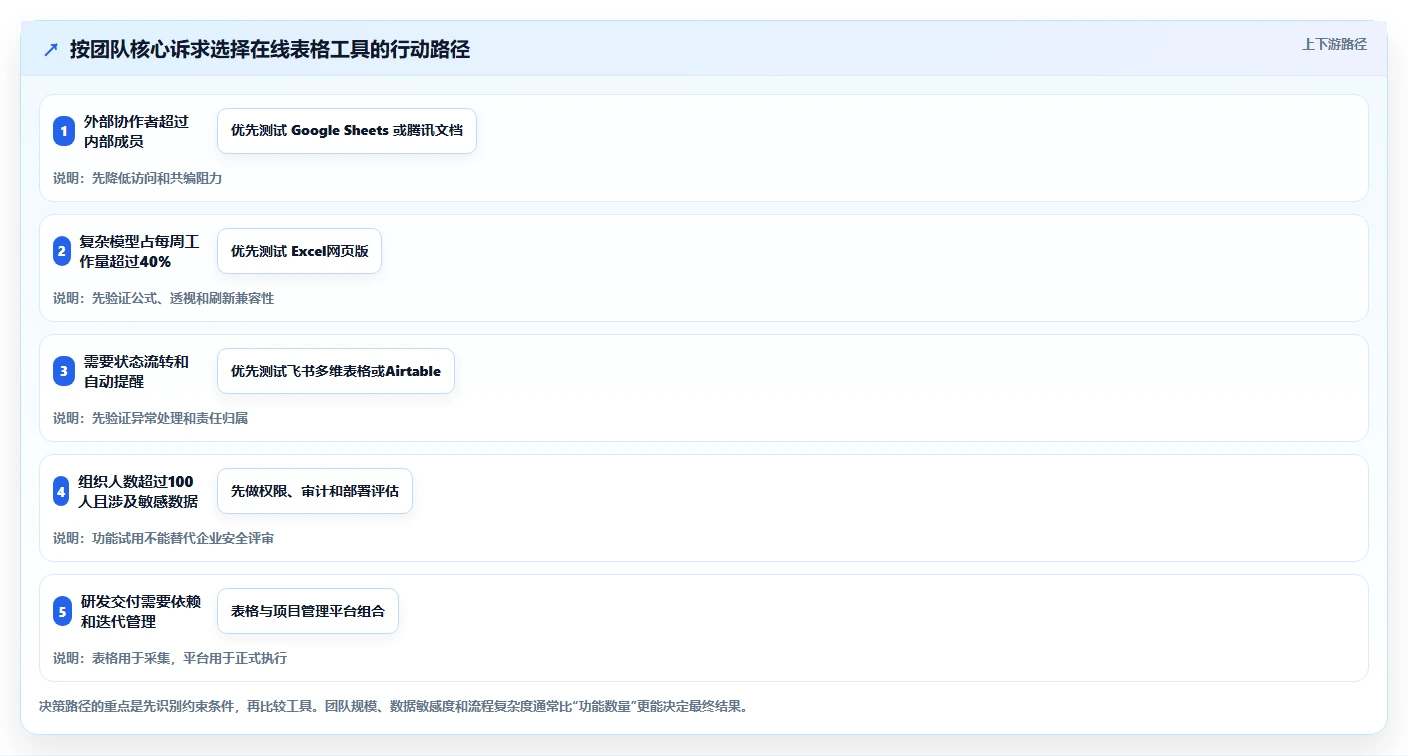This screenshot has width=1408, height=756.
Task: Select step number 2 badge
Action: pyautogui.click(x=62, y=251)
